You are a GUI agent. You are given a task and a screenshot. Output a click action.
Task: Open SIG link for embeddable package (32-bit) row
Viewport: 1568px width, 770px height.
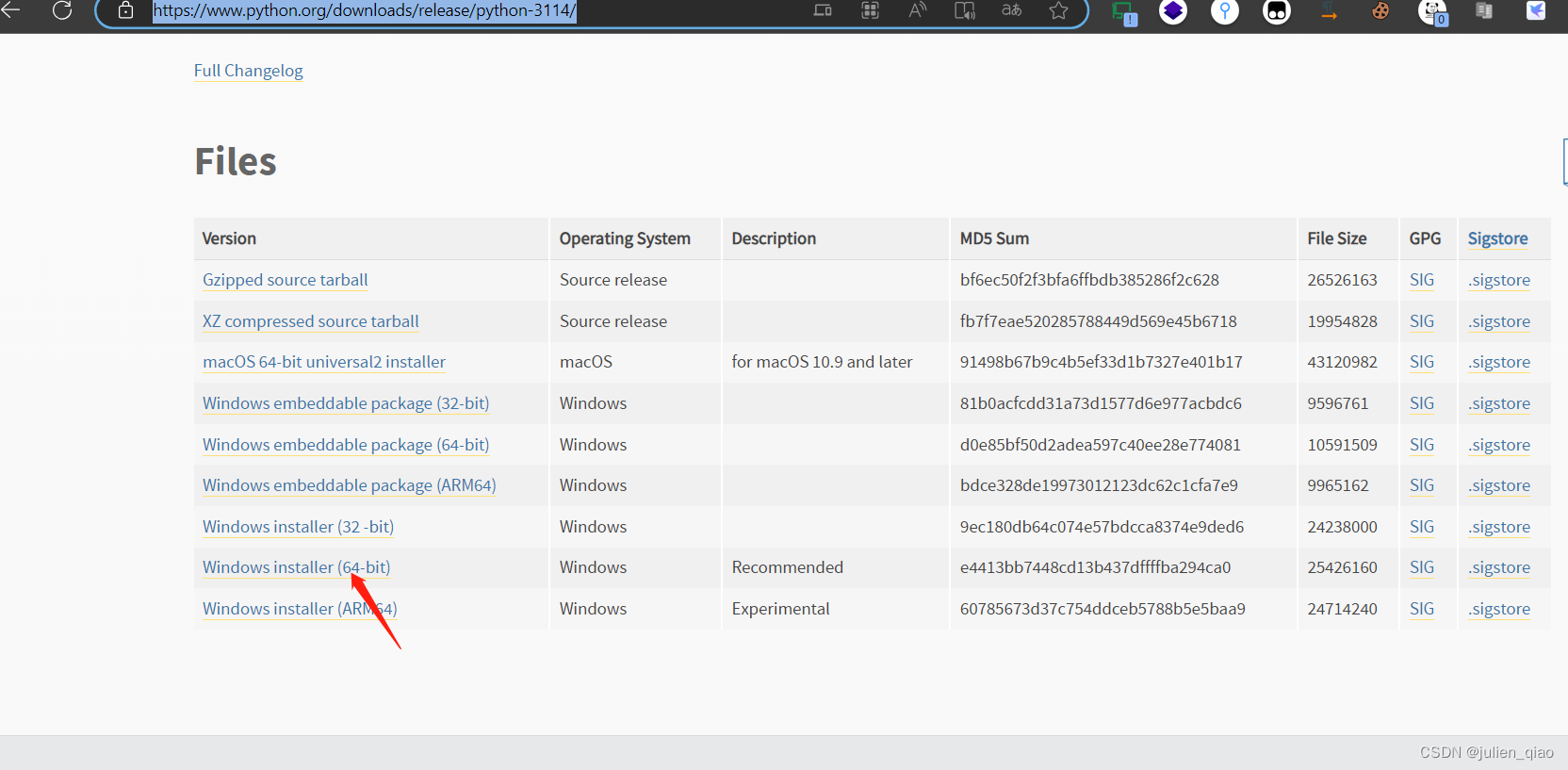coord(1422,403)
